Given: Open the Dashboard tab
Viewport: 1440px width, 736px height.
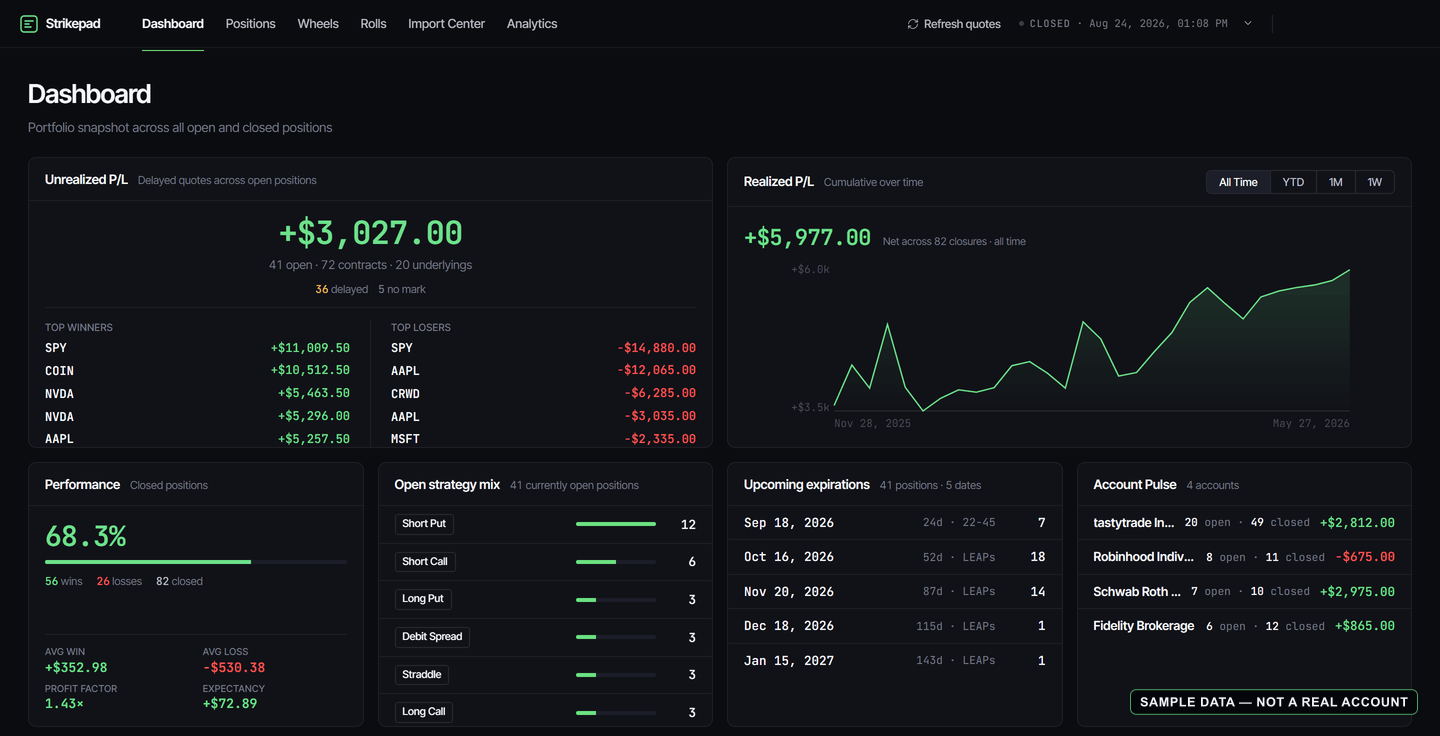Looking at the screenshot, I should [x=173, y=24].
